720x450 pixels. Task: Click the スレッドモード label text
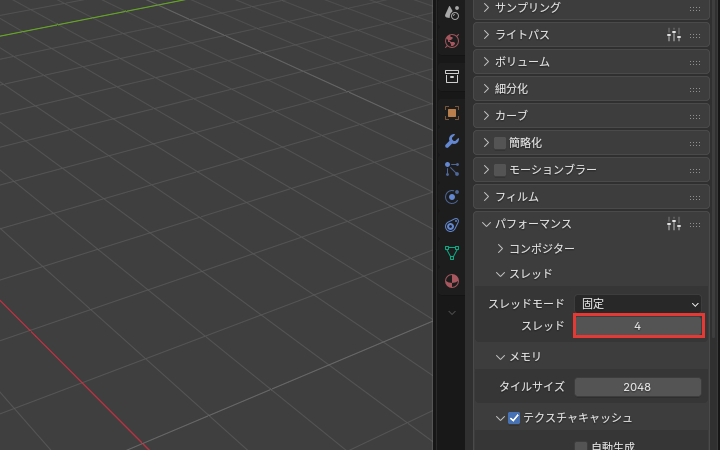coord(526,304)
